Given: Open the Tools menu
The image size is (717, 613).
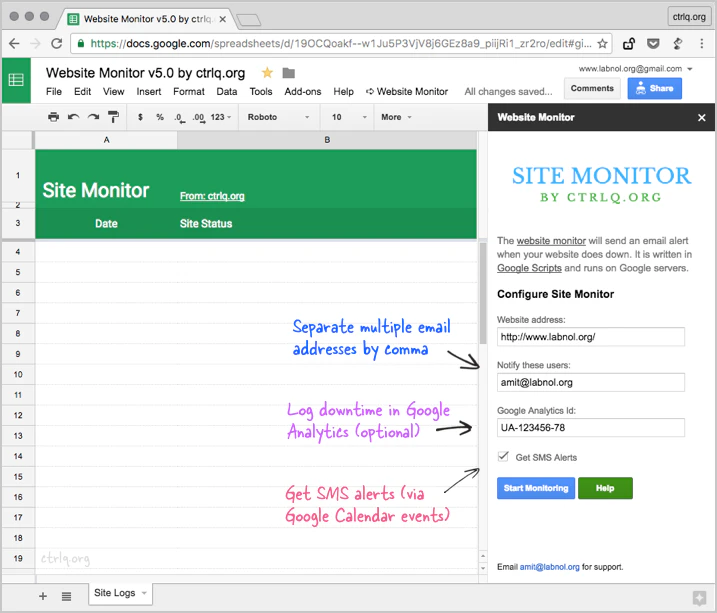Looking at the screenshot, I should pos(261,91).
